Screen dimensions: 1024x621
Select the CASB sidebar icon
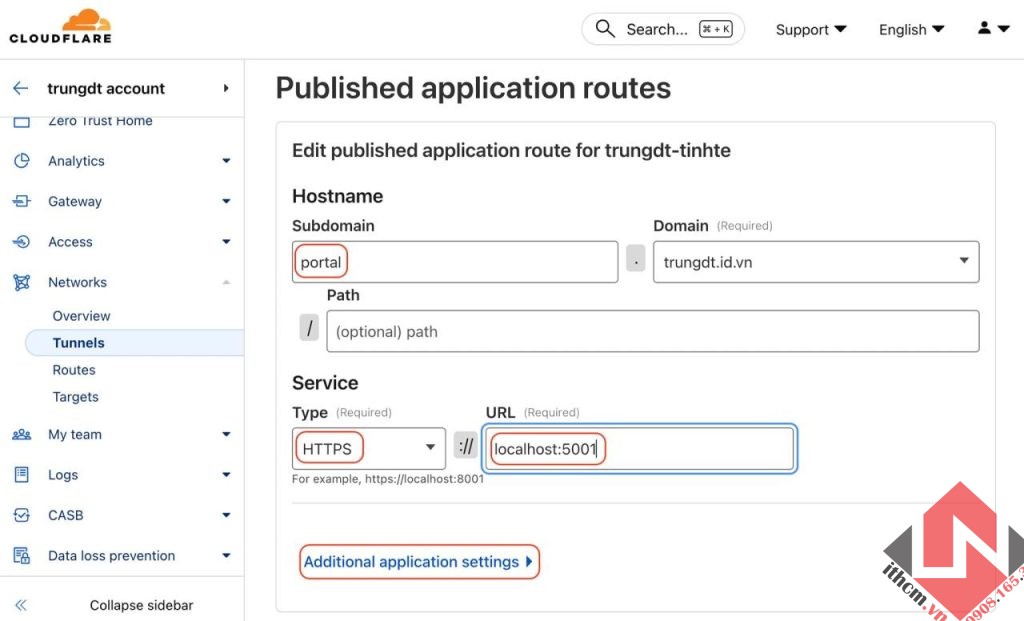[22, 514]
